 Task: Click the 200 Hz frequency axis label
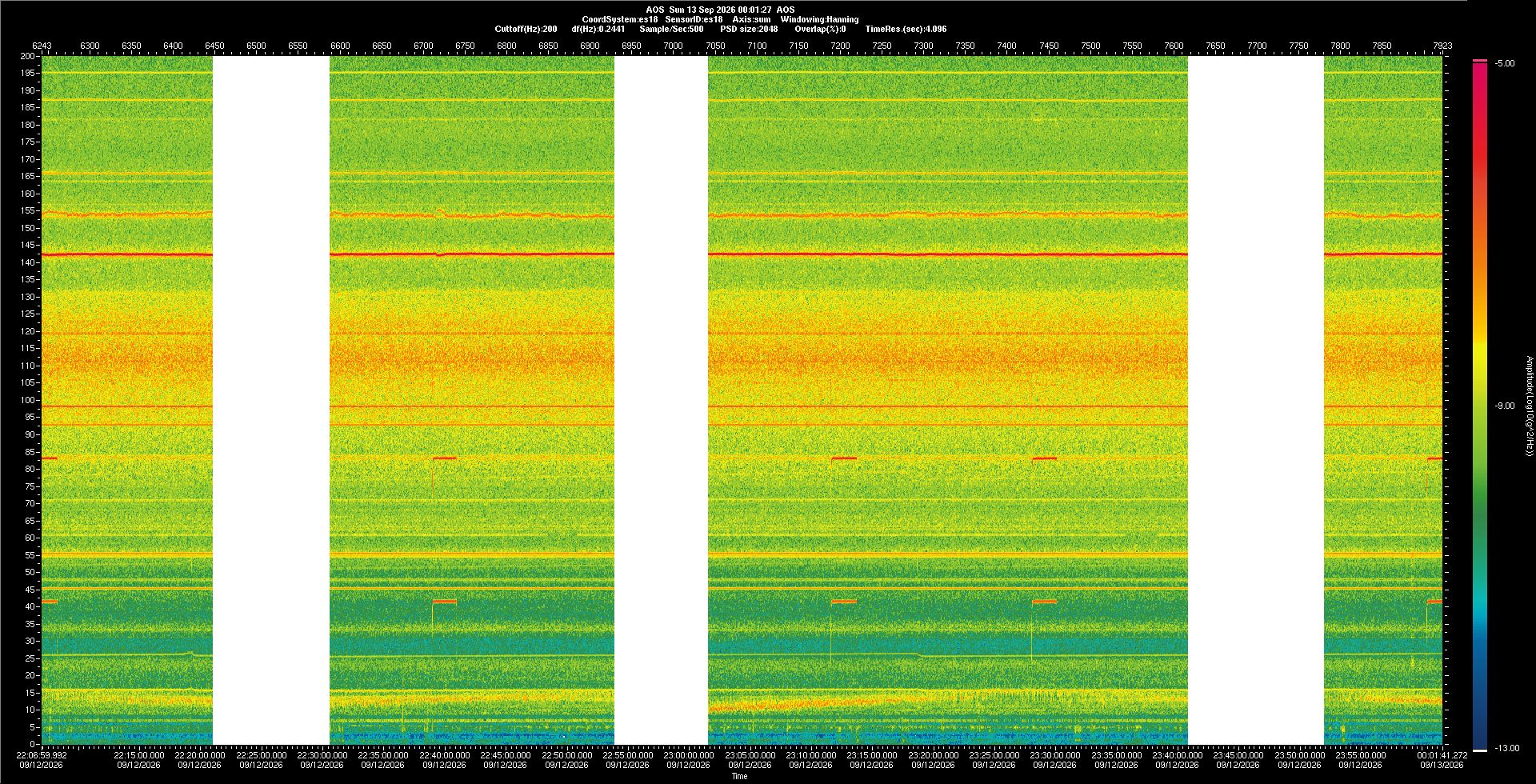click(x=29, y=56)
